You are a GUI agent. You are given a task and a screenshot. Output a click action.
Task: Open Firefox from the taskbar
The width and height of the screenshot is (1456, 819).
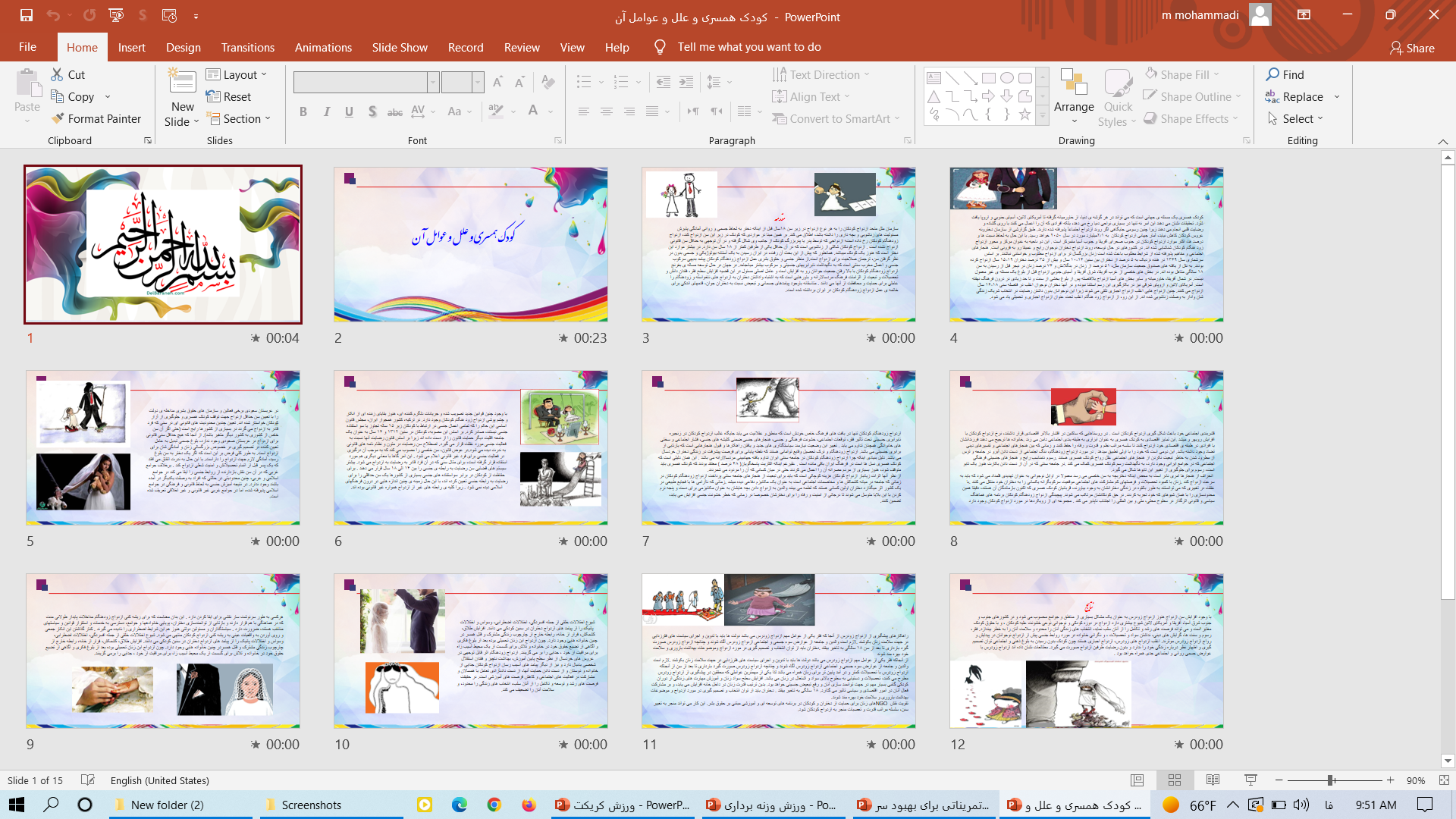(x=529, y=805)
